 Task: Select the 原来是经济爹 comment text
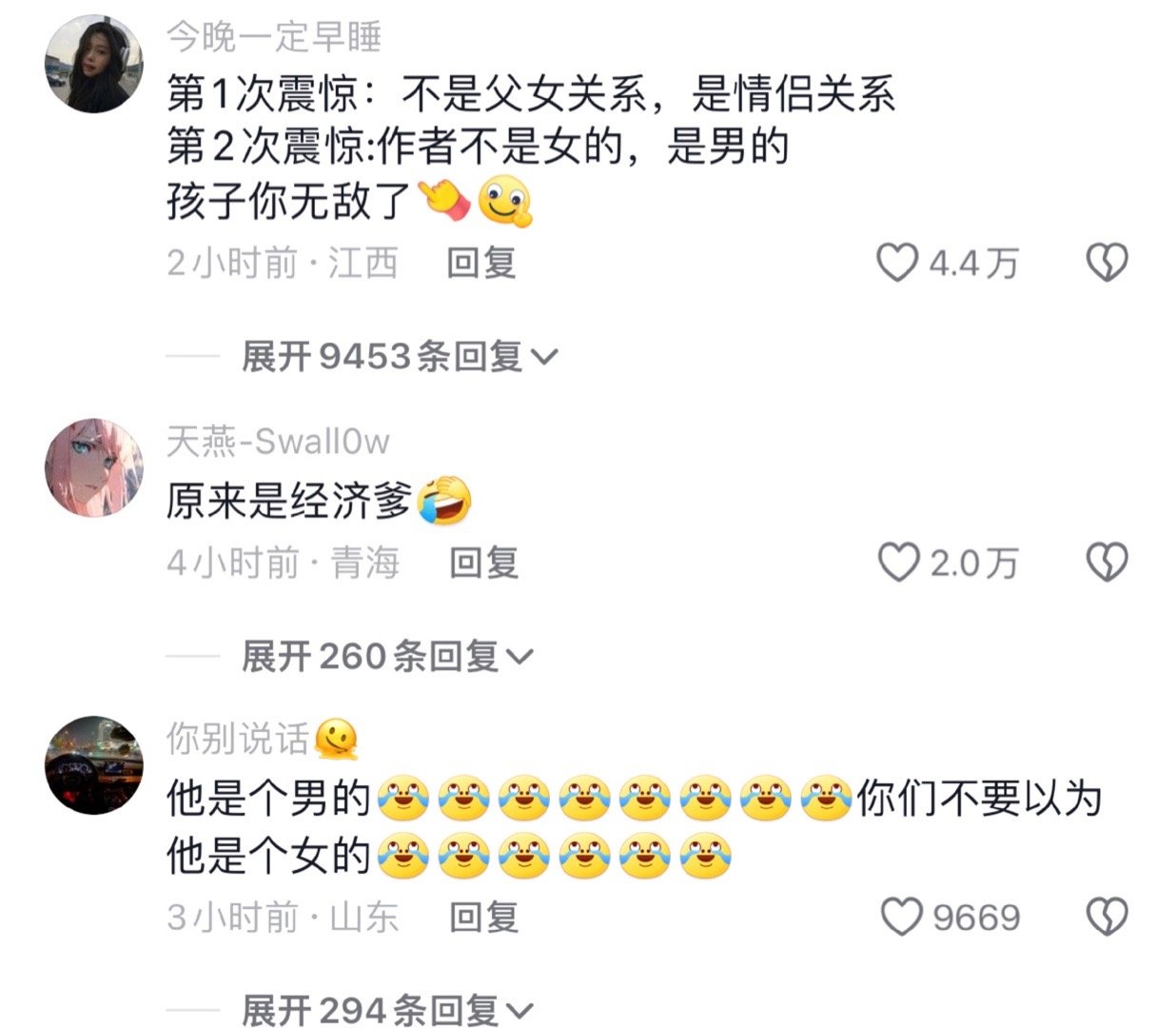coord(319,502)
